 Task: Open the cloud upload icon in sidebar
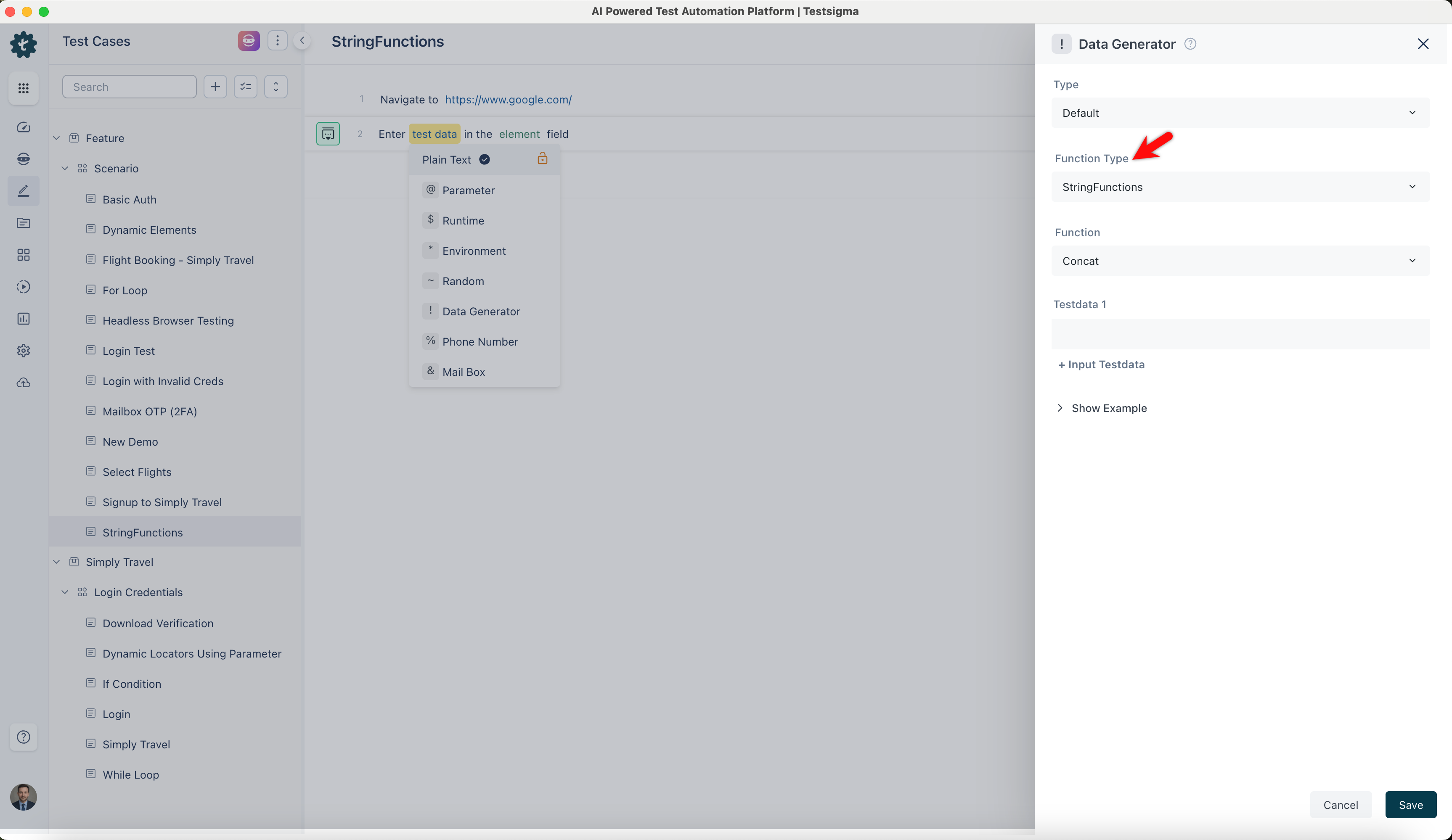[24, 383]
